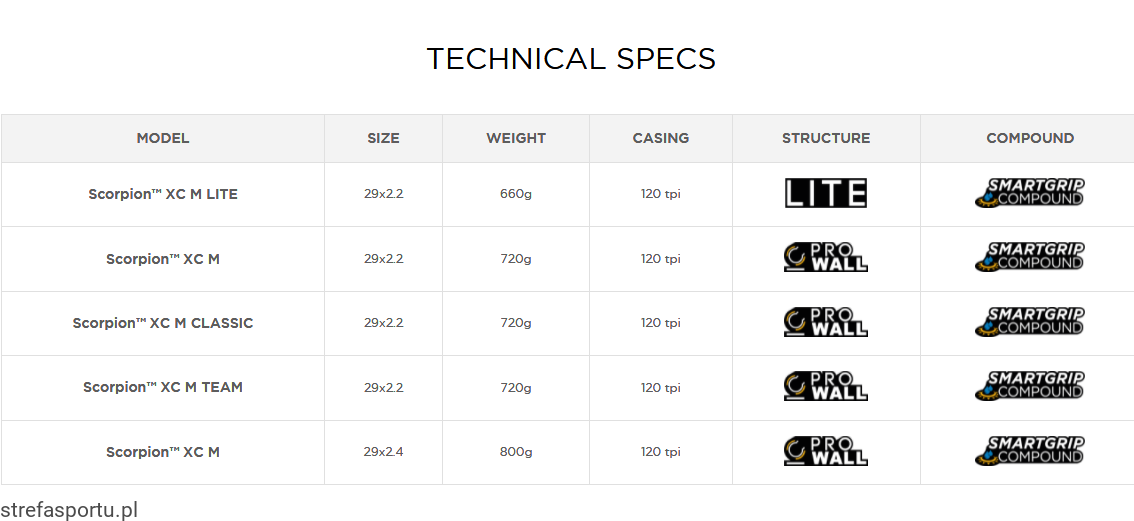The image size is (1134, 521).
Task: Click the 800g weight cell
Action: 516,452
